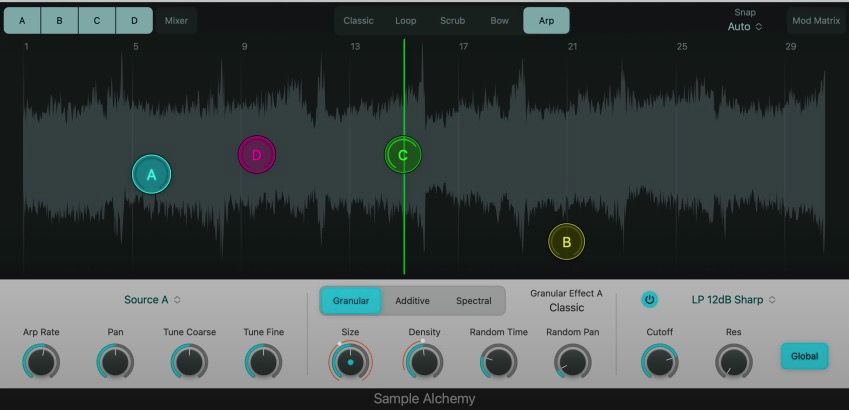Open the Snap Auto dropdown

(745, 27)
